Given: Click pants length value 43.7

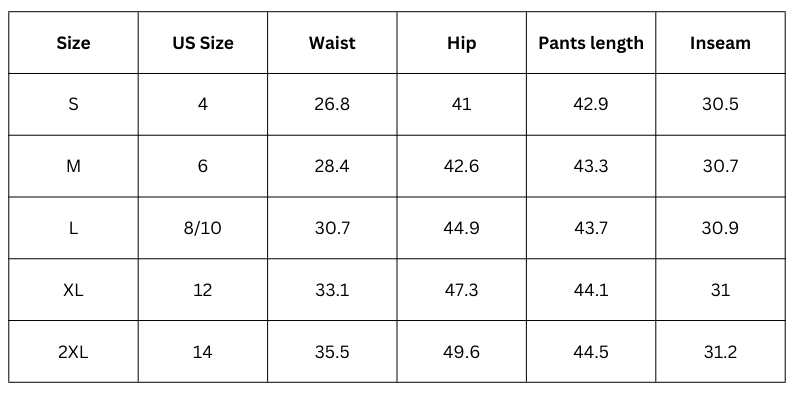Looking at the screenshot, I should [x=591, y=228].
